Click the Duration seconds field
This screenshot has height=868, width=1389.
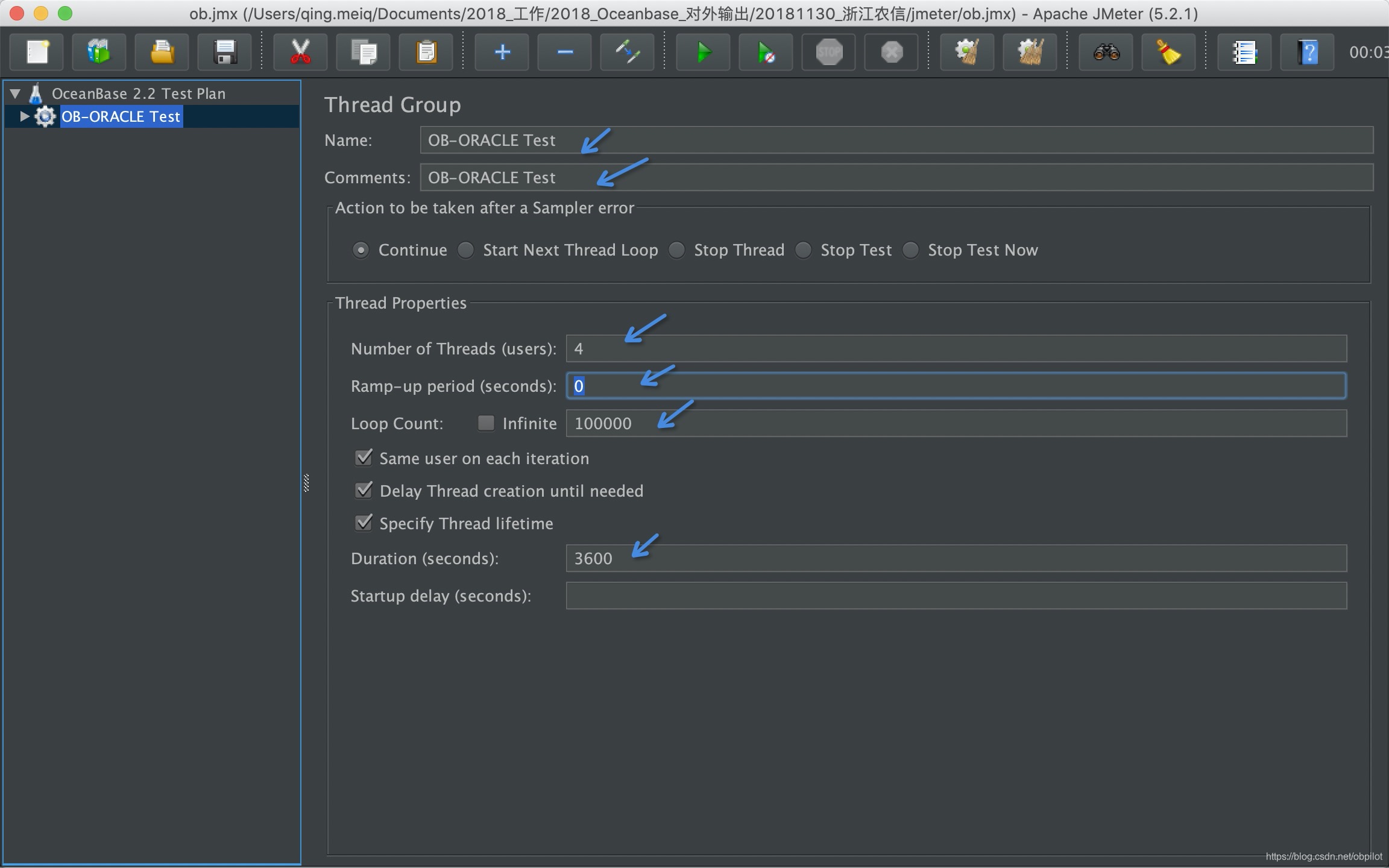pos(956,558)
